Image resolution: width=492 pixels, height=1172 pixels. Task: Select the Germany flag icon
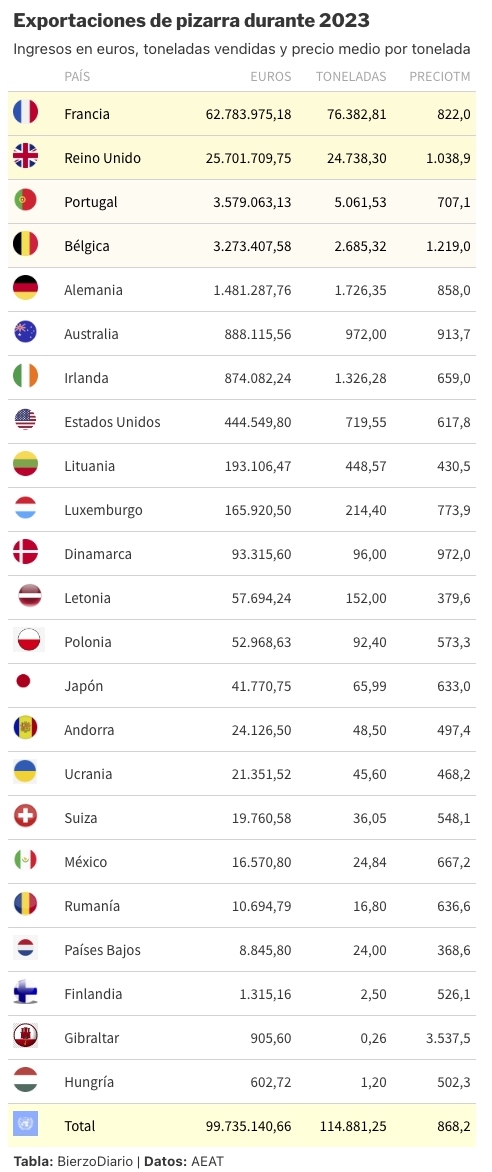[x=25, y=289]
